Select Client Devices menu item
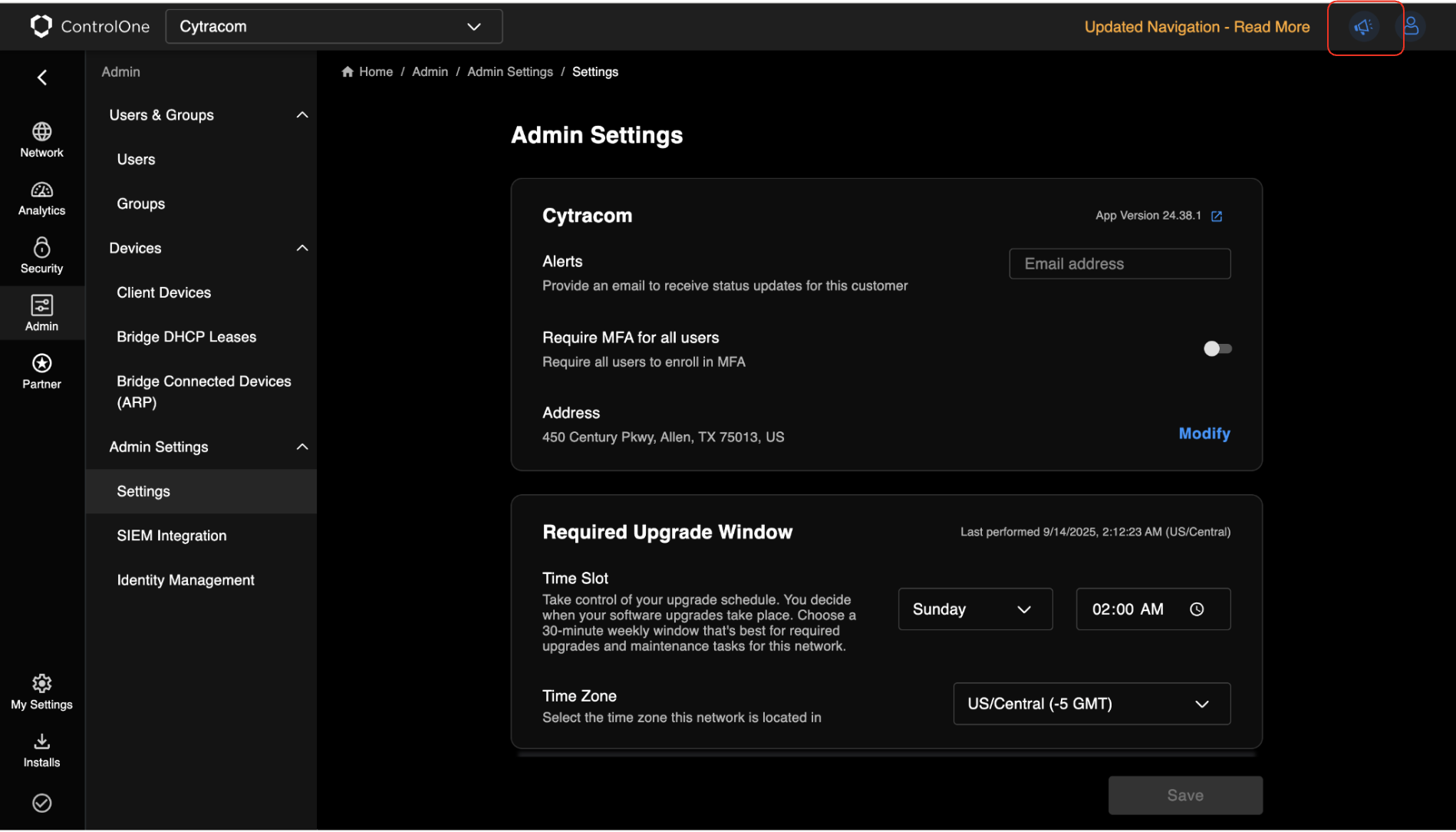 pyautogui.click(x=163, y=292)
